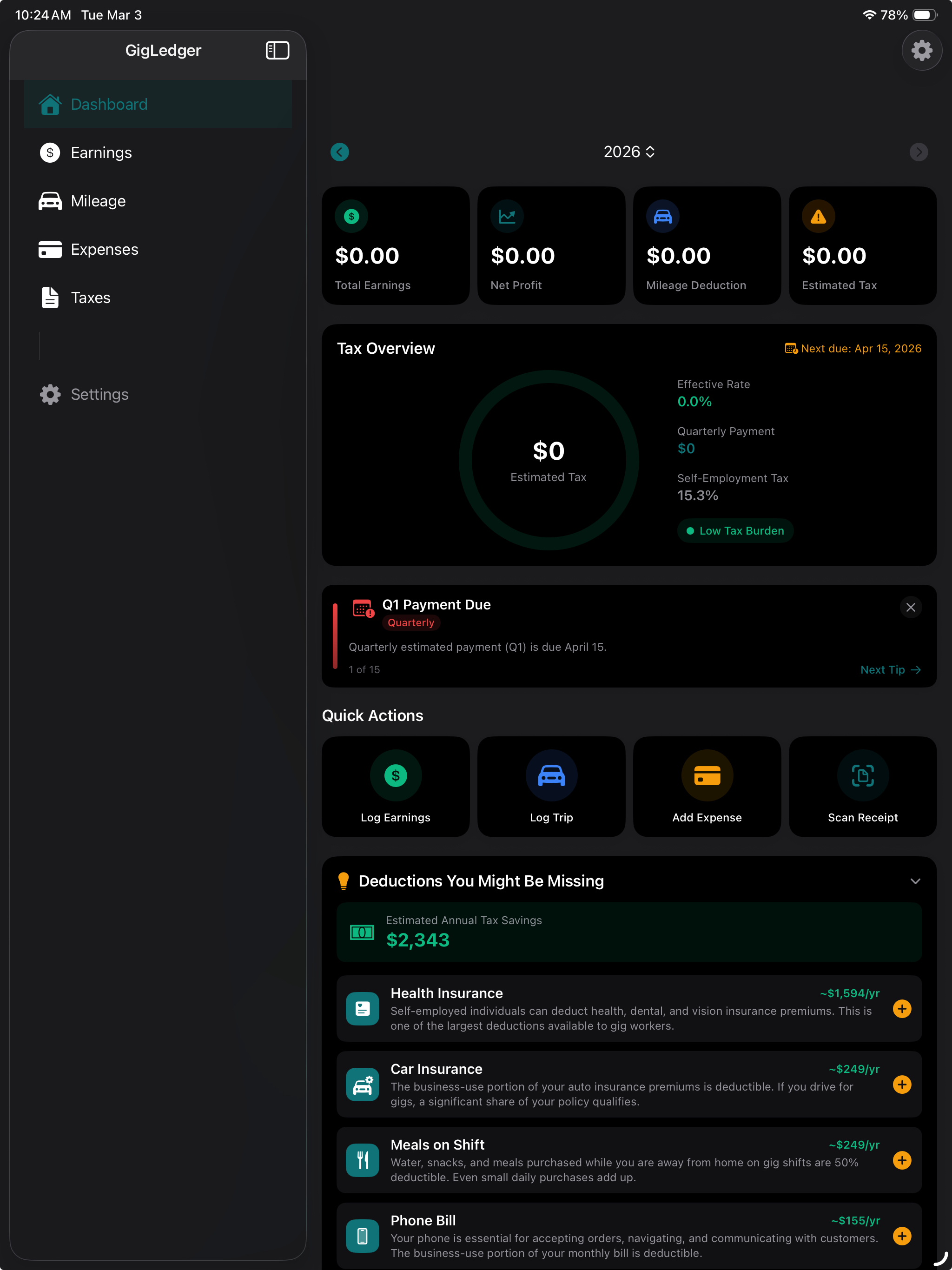
Task: Click the Phone Bill phone icon
Action: pyautogui.click(x=362, y=1236)
